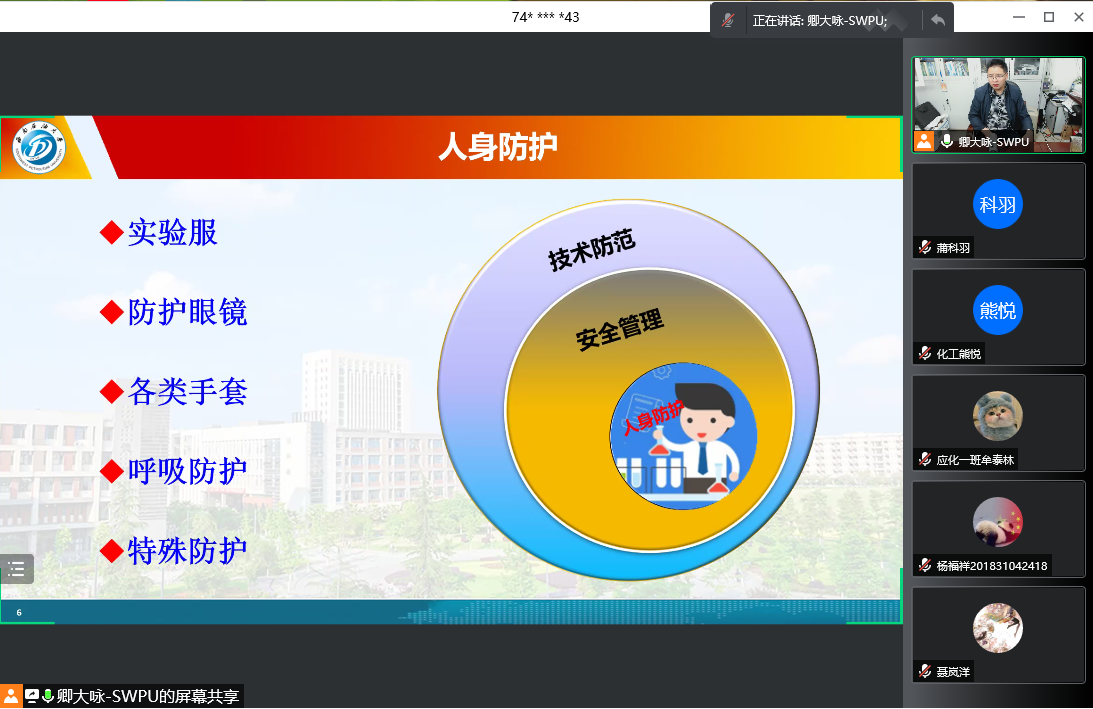Click the muted microphone icon in top floating bar
The image size is (1093, 709).
pos(729,19)
